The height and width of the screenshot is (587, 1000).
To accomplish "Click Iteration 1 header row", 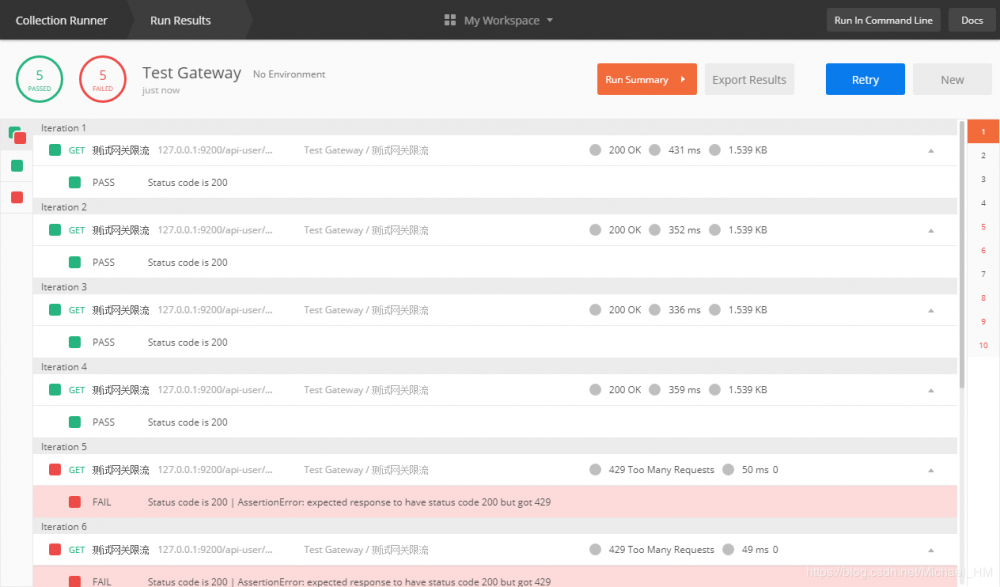I will 495,128.
